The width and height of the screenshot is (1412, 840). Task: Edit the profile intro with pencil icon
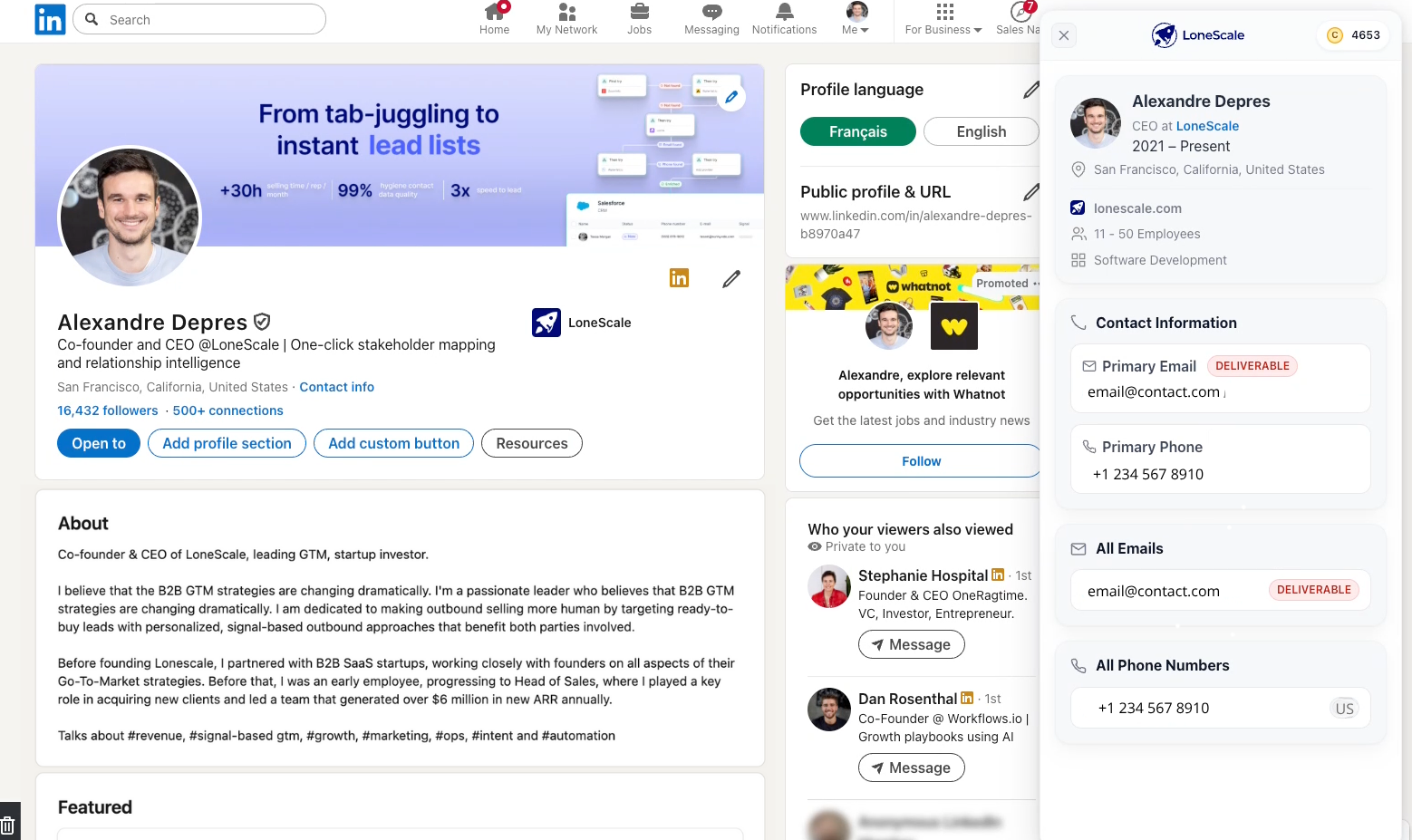pyautogui.click(x=731, y=279)
